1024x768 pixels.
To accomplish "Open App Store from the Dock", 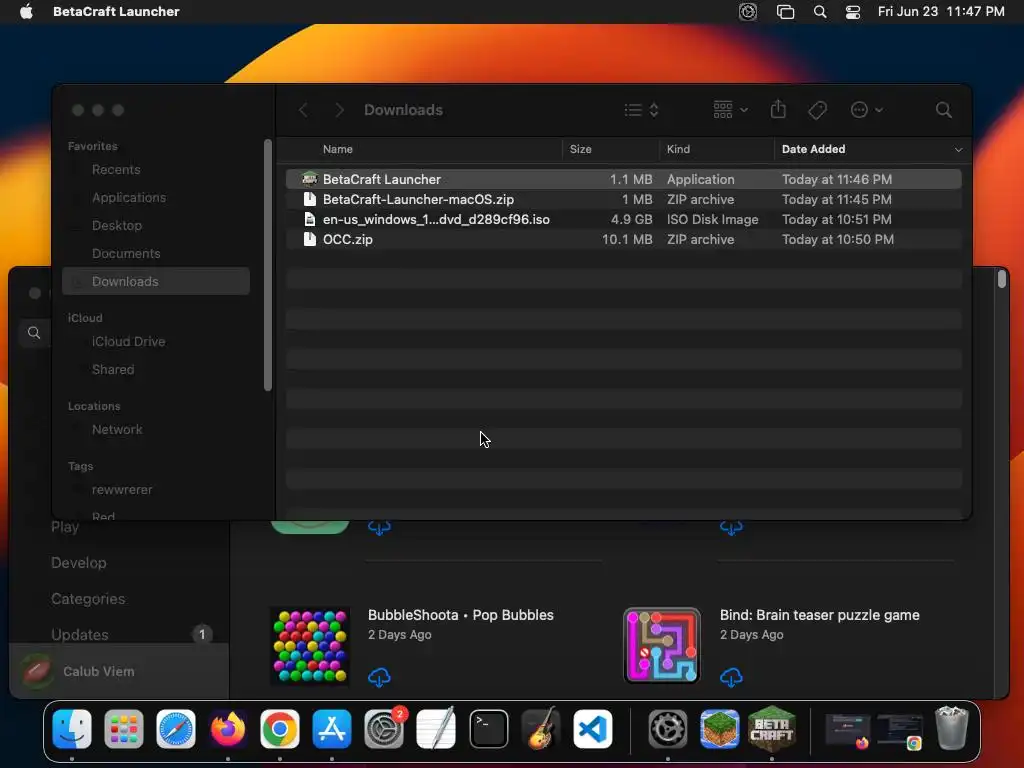I will [332, 729].
